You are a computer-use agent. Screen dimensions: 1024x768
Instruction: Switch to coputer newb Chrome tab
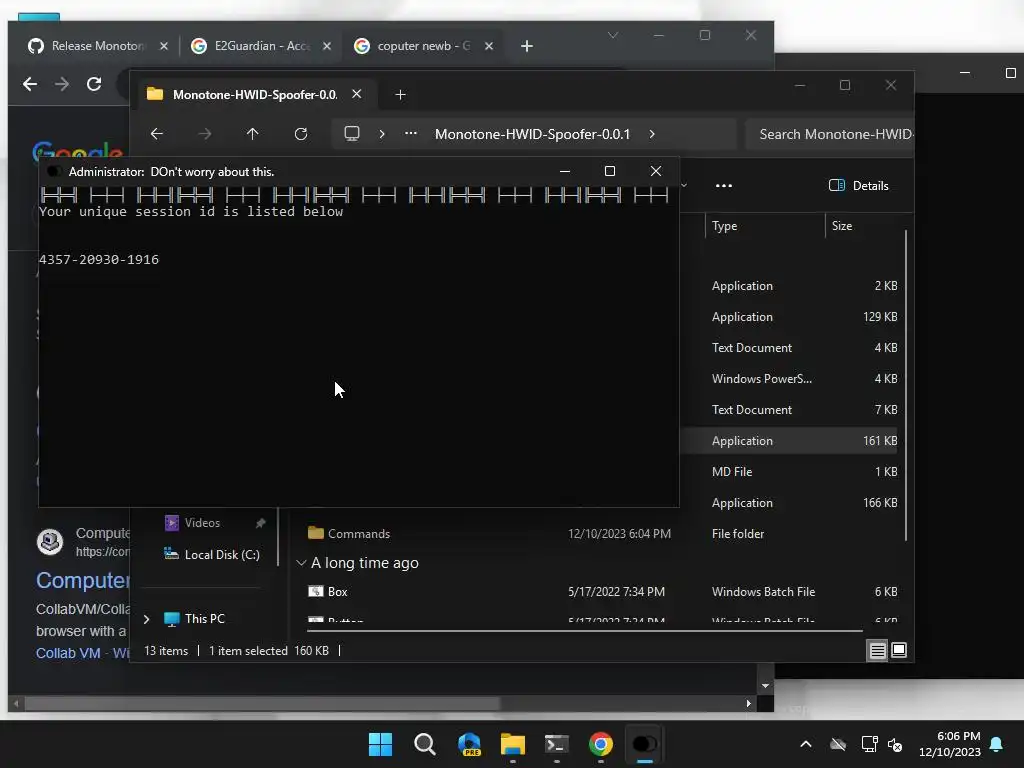423,46
